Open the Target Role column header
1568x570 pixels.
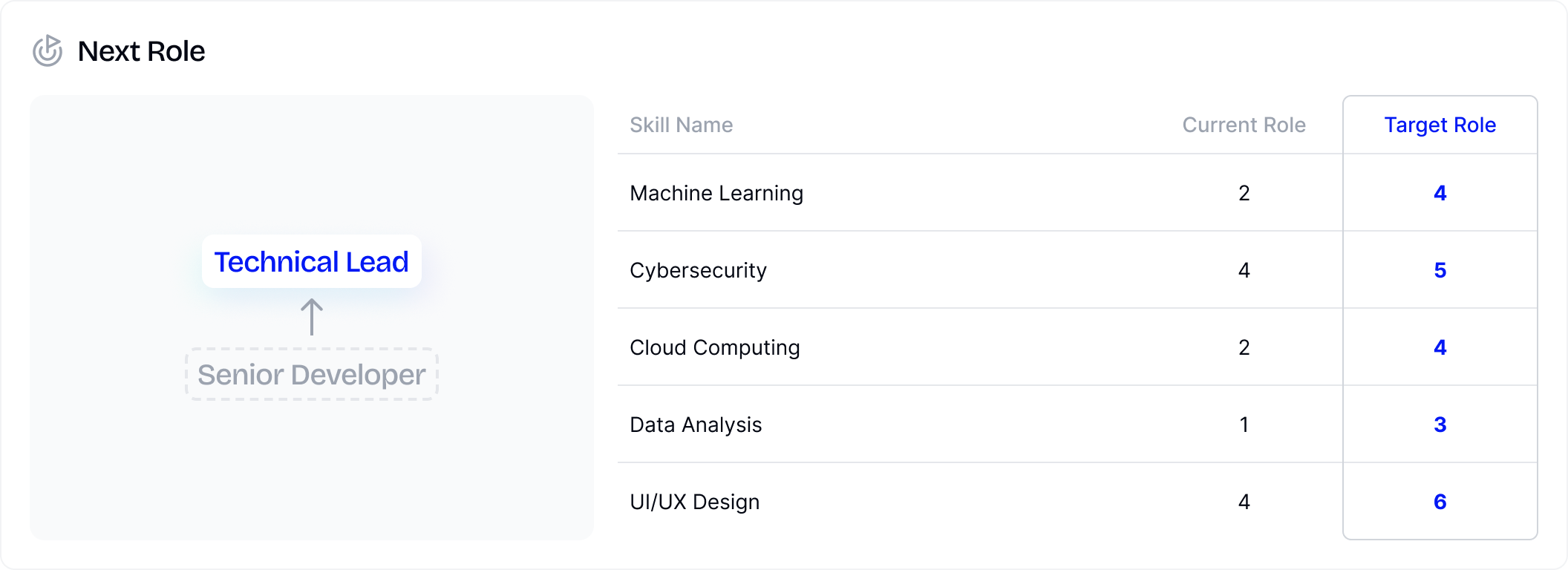1440,125
